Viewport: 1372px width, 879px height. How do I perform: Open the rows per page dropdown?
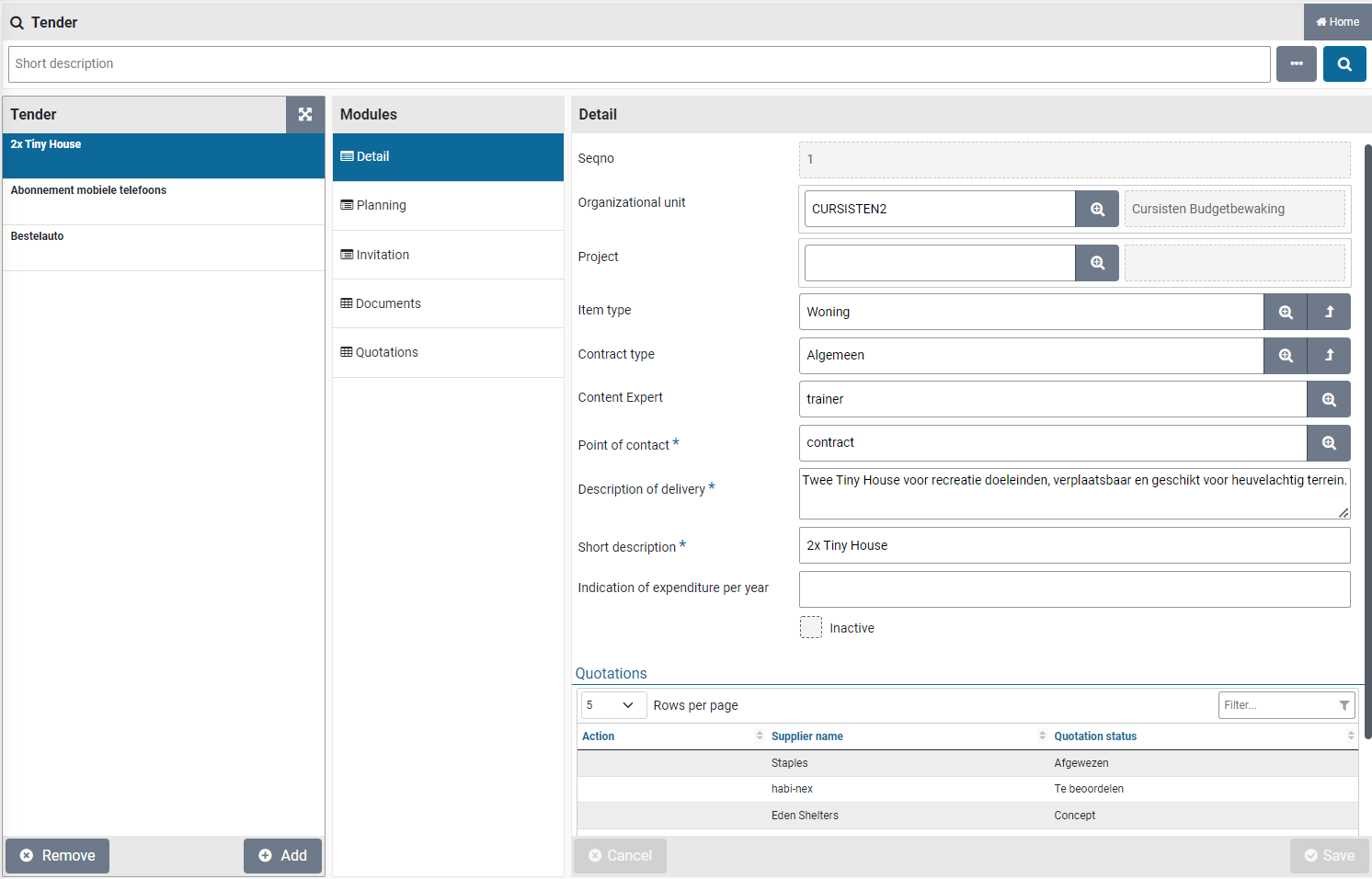tap(613, 705)
